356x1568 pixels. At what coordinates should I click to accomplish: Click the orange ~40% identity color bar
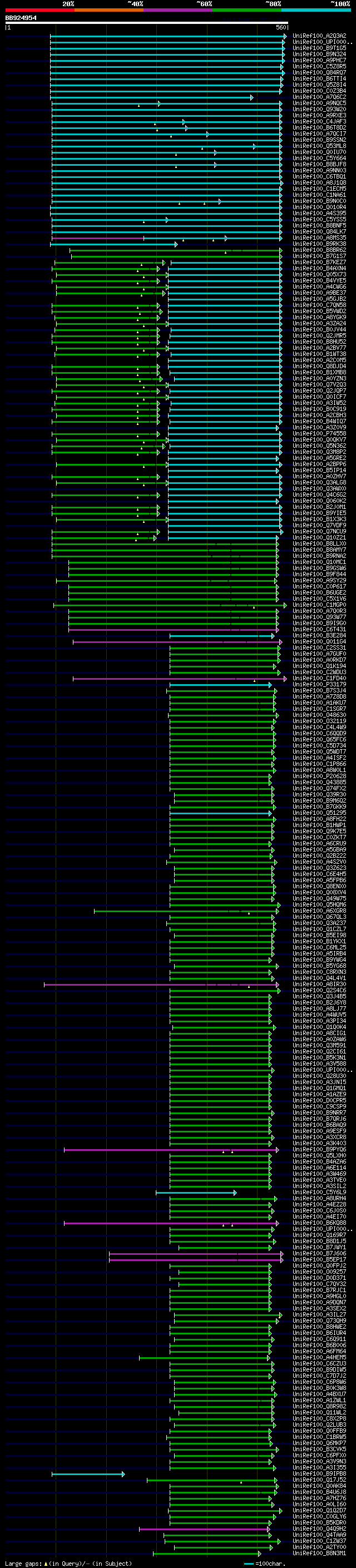(x=109, y=10)
